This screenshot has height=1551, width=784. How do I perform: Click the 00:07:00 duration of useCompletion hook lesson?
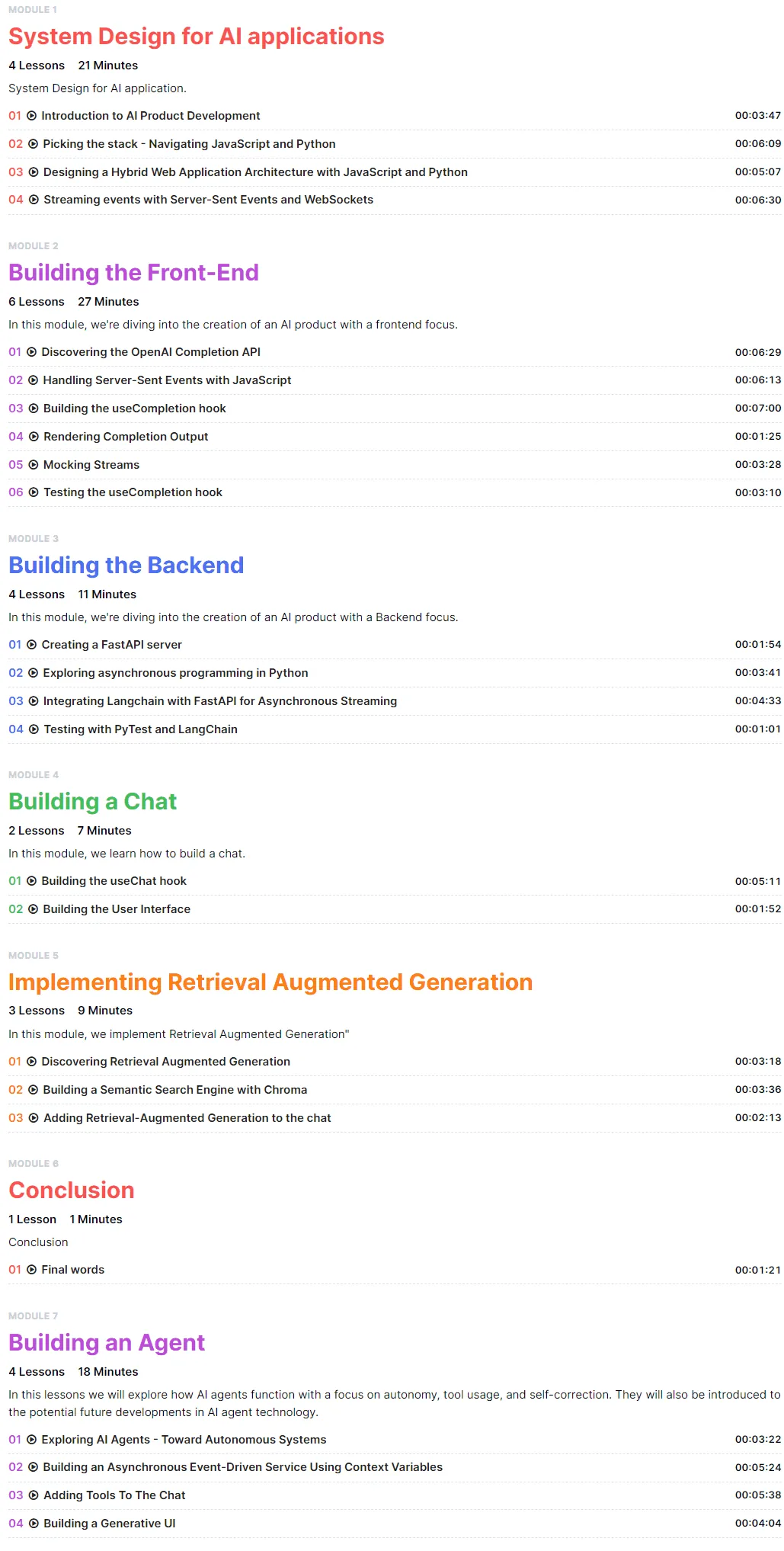coord(758,409)
